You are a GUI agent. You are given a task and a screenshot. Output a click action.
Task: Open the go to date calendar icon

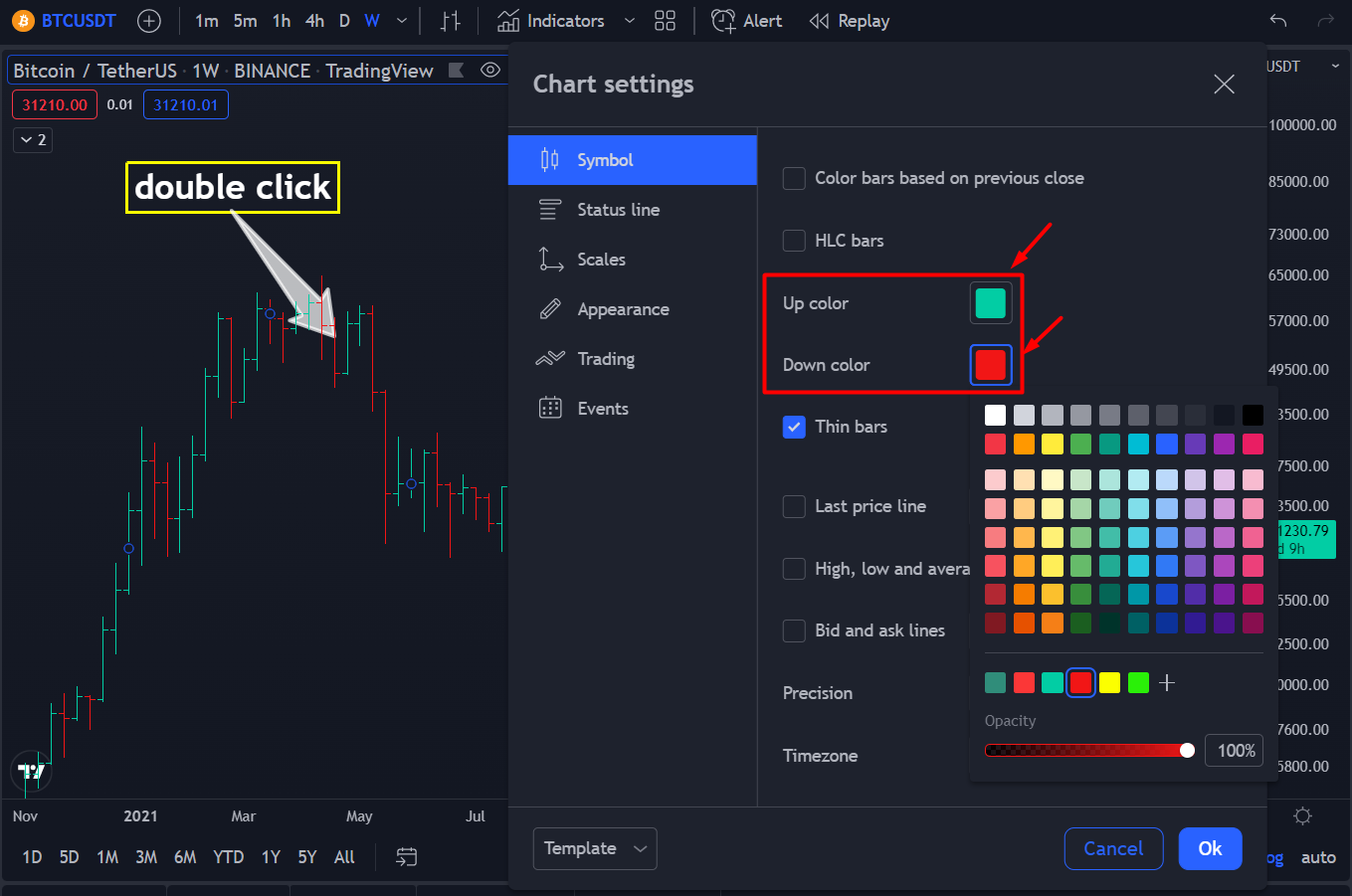point(406,856)
